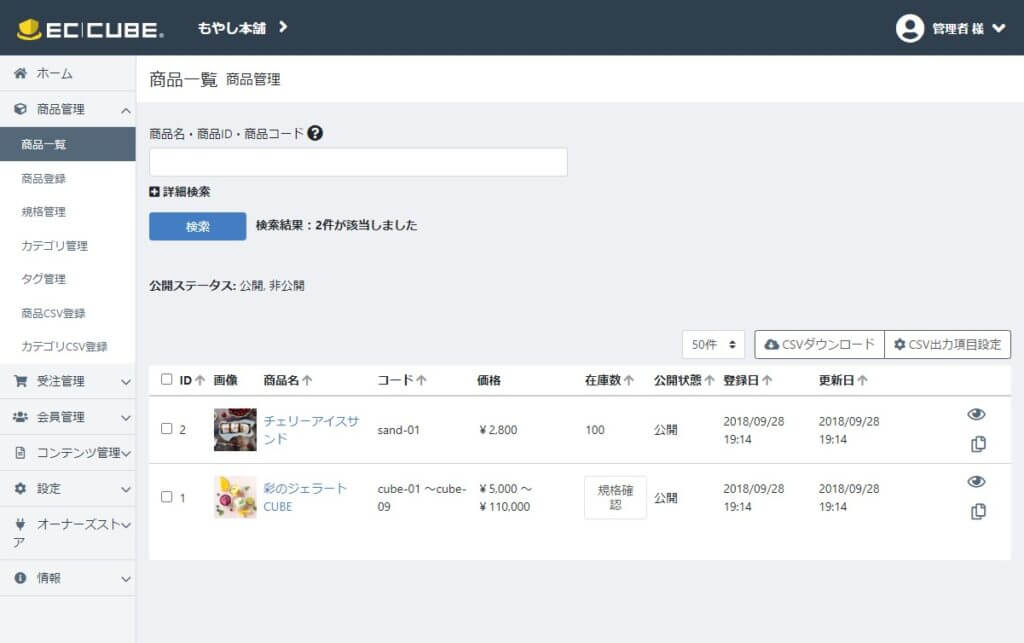
Task: Expand the 詳細検索 advanced search section
Action: coord(180,192)
